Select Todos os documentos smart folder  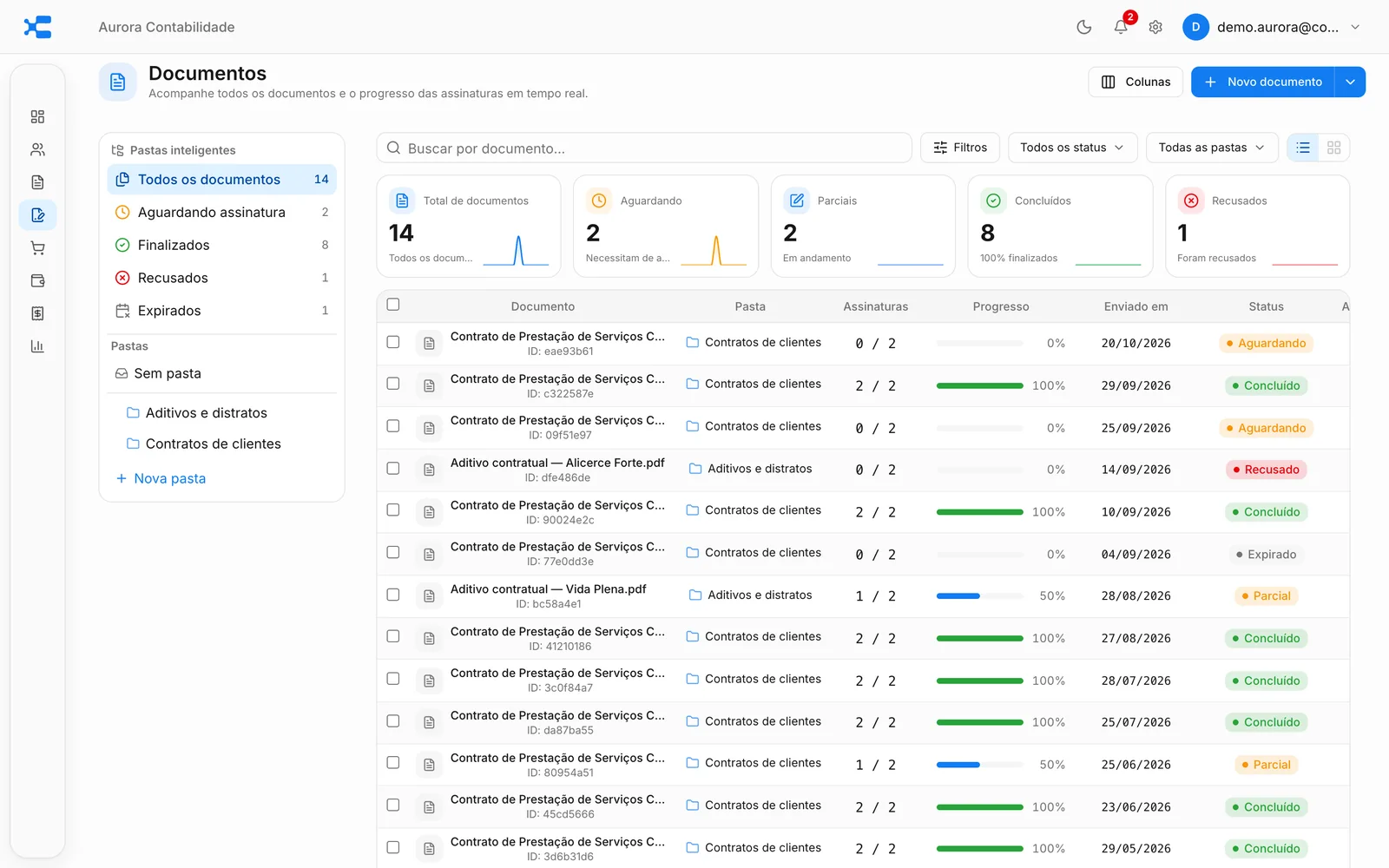(x=221, y=180)
